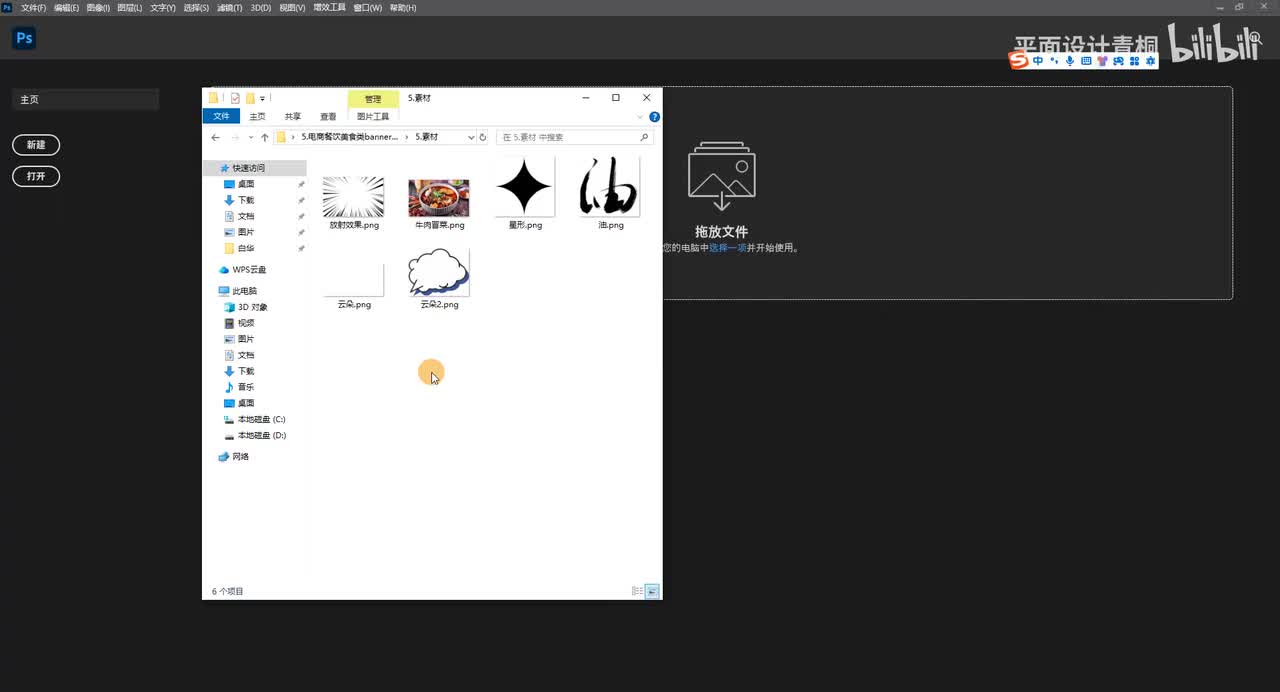Click the Explorer help question mark icon
Viewport: 1280px width, 692px height.
click(x=654, y=117)
